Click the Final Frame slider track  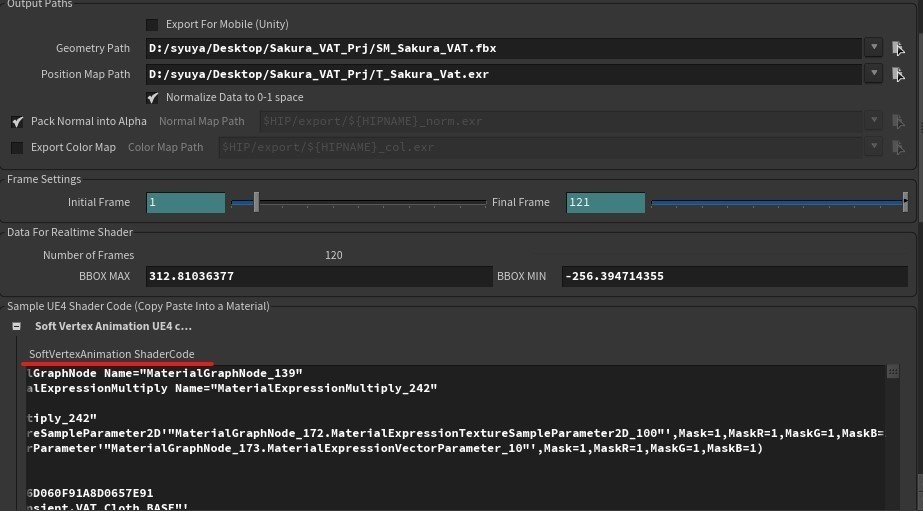775,202
